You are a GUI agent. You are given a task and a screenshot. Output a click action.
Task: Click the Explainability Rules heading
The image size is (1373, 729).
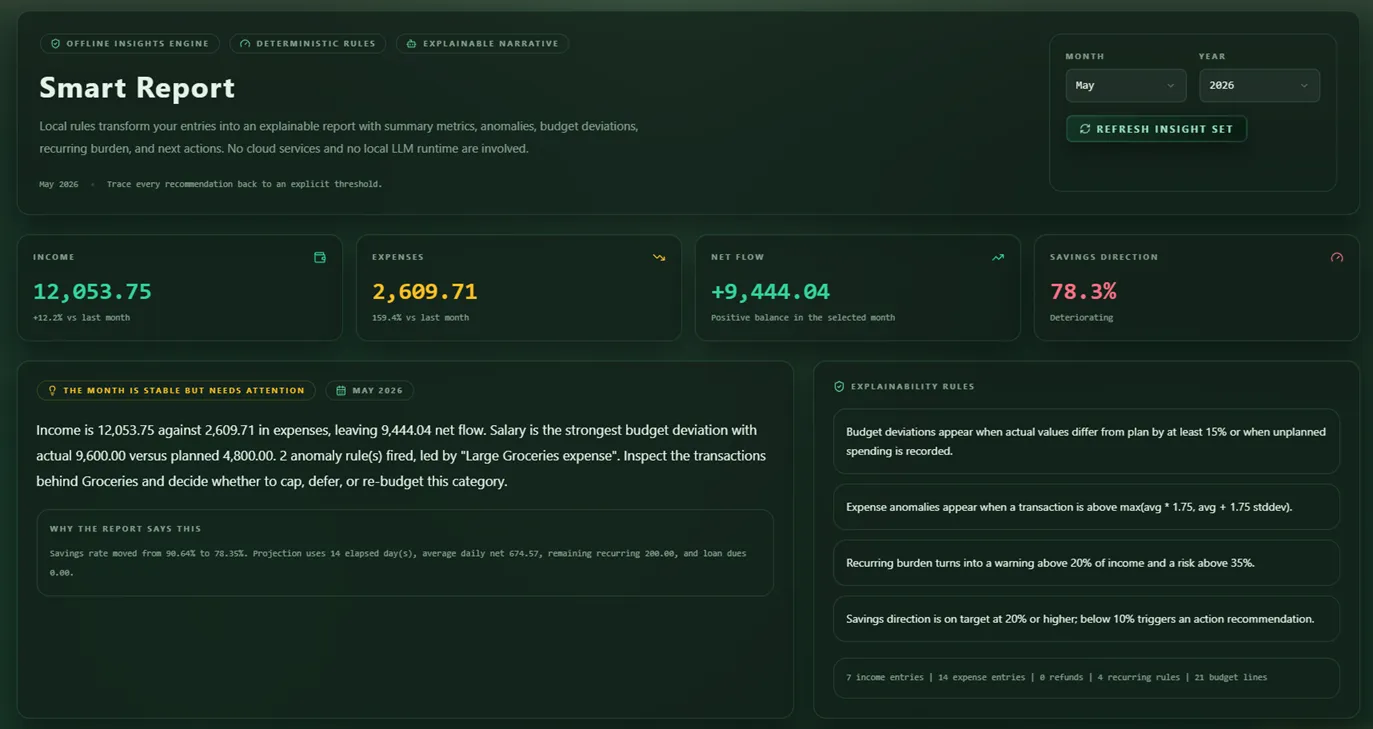(x=912, y=386)
